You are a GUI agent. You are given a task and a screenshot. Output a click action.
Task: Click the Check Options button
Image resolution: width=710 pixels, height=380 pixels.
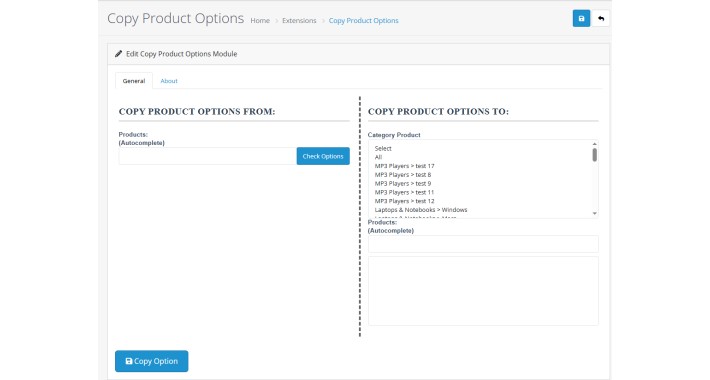pos(323,156)
